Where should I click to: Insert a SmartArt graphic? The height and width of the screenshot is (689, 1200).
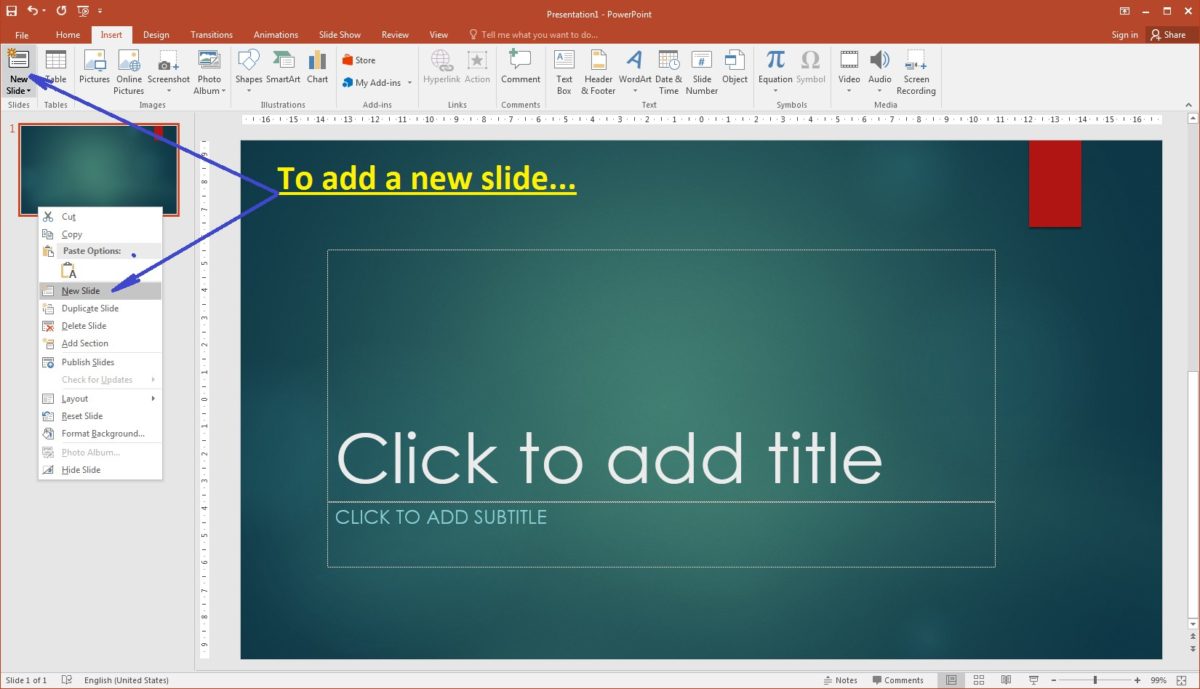click(282, 68)
